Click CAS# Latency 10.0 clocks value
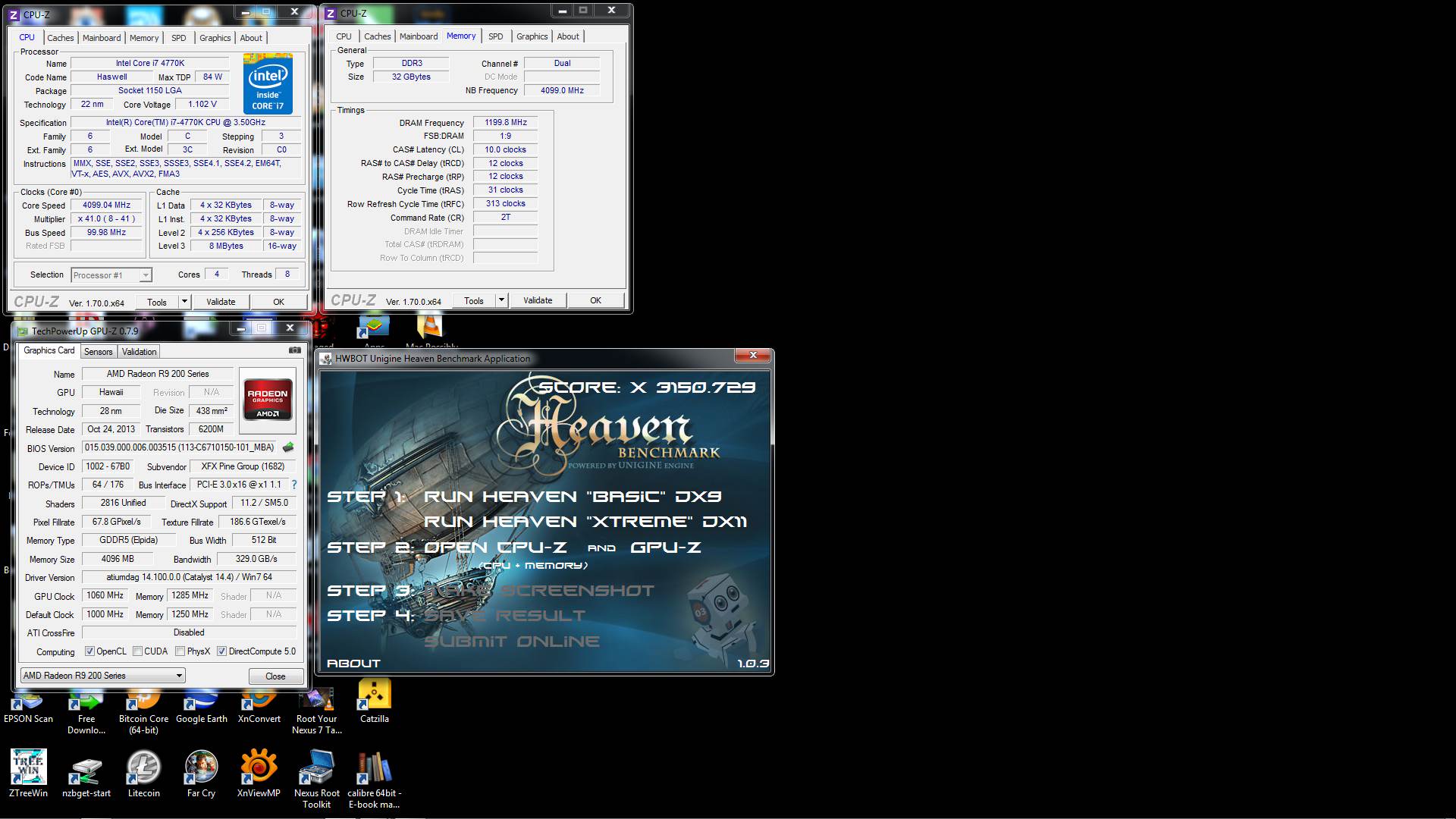Image resolution: width=1456 pixels, height=819 pixels. coord(506,149)
